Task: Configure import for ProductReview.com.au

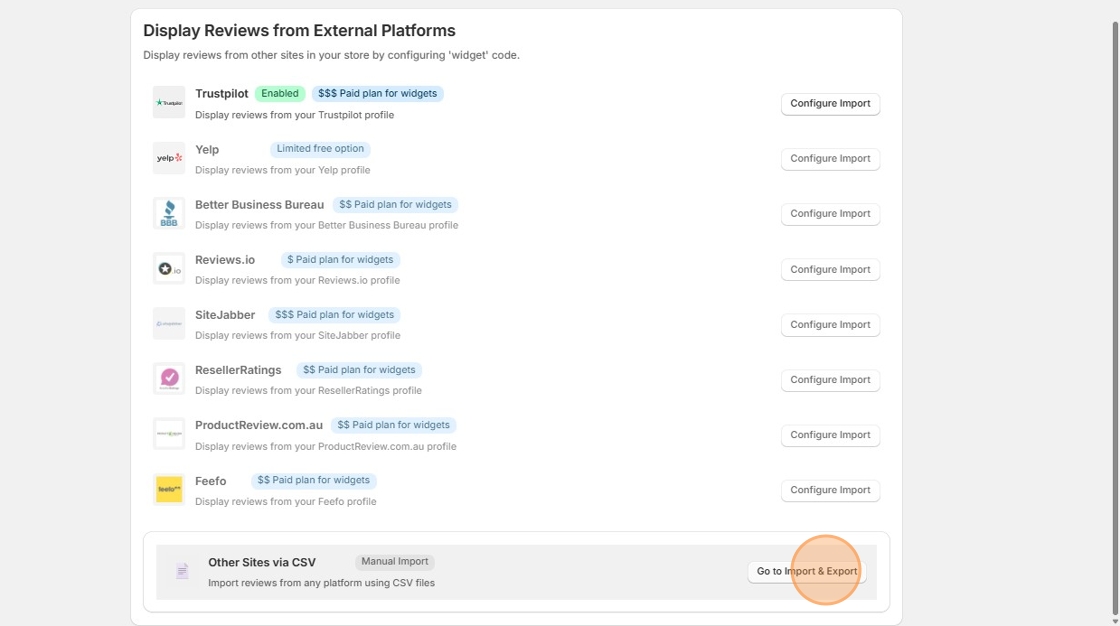Action: pyautogui.click(x=830, y=434)
